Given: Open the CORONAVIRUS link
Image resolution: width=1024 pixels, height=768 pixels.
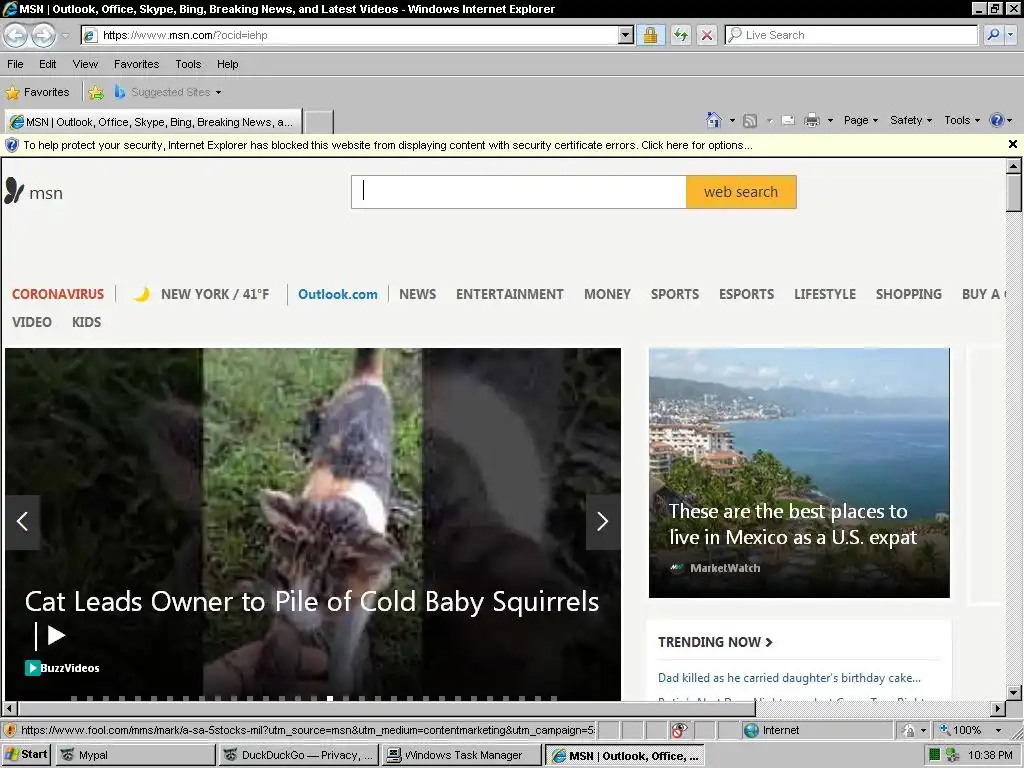Looking at the screenshot, I should click(x=58, y=295).
